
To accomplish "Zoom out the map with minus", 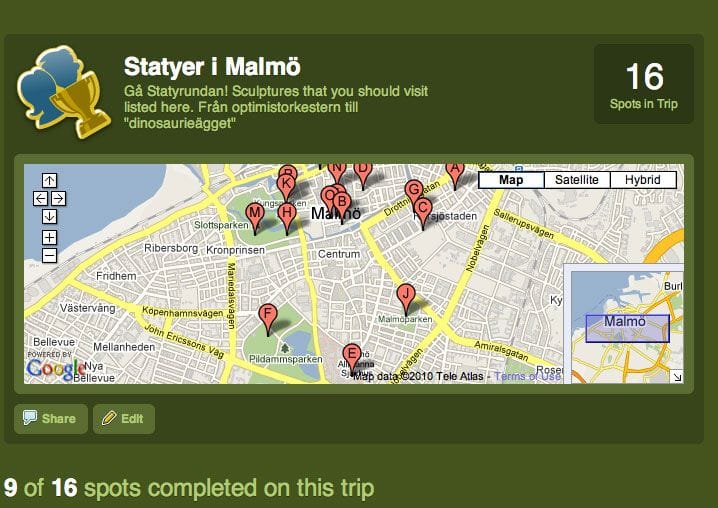I will pos(49,256).
